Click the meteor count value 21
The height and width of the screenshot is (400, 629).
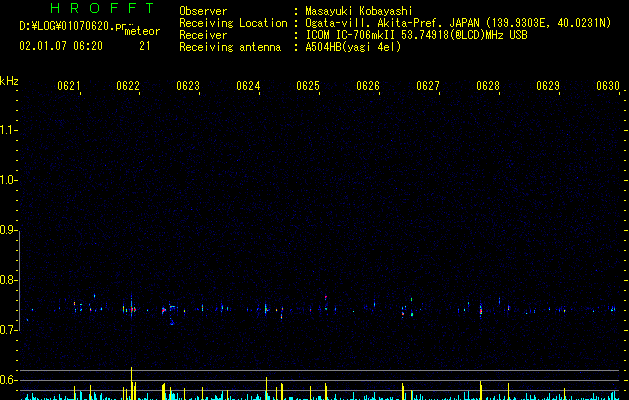pos(145,46)
